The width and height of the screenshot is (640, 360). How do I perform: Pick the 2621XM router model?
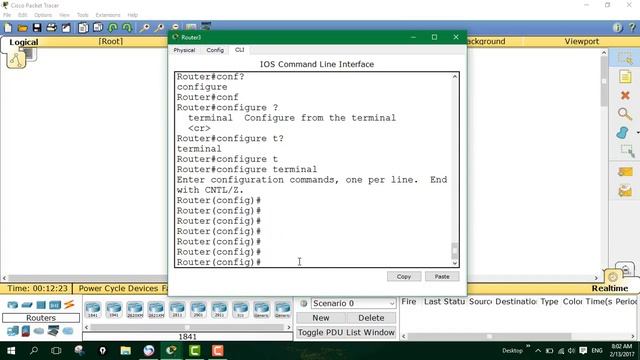[x=156, y=309]
